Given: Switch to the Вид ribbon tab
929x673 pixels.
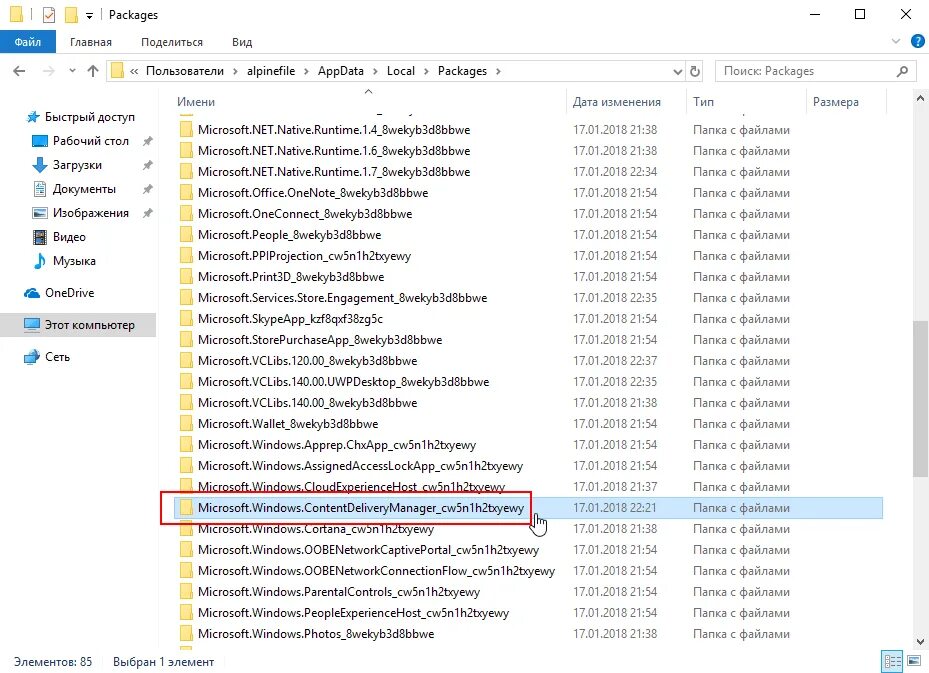Looking at the screenshot, I should pyautogui.click(x=242, y=42).
